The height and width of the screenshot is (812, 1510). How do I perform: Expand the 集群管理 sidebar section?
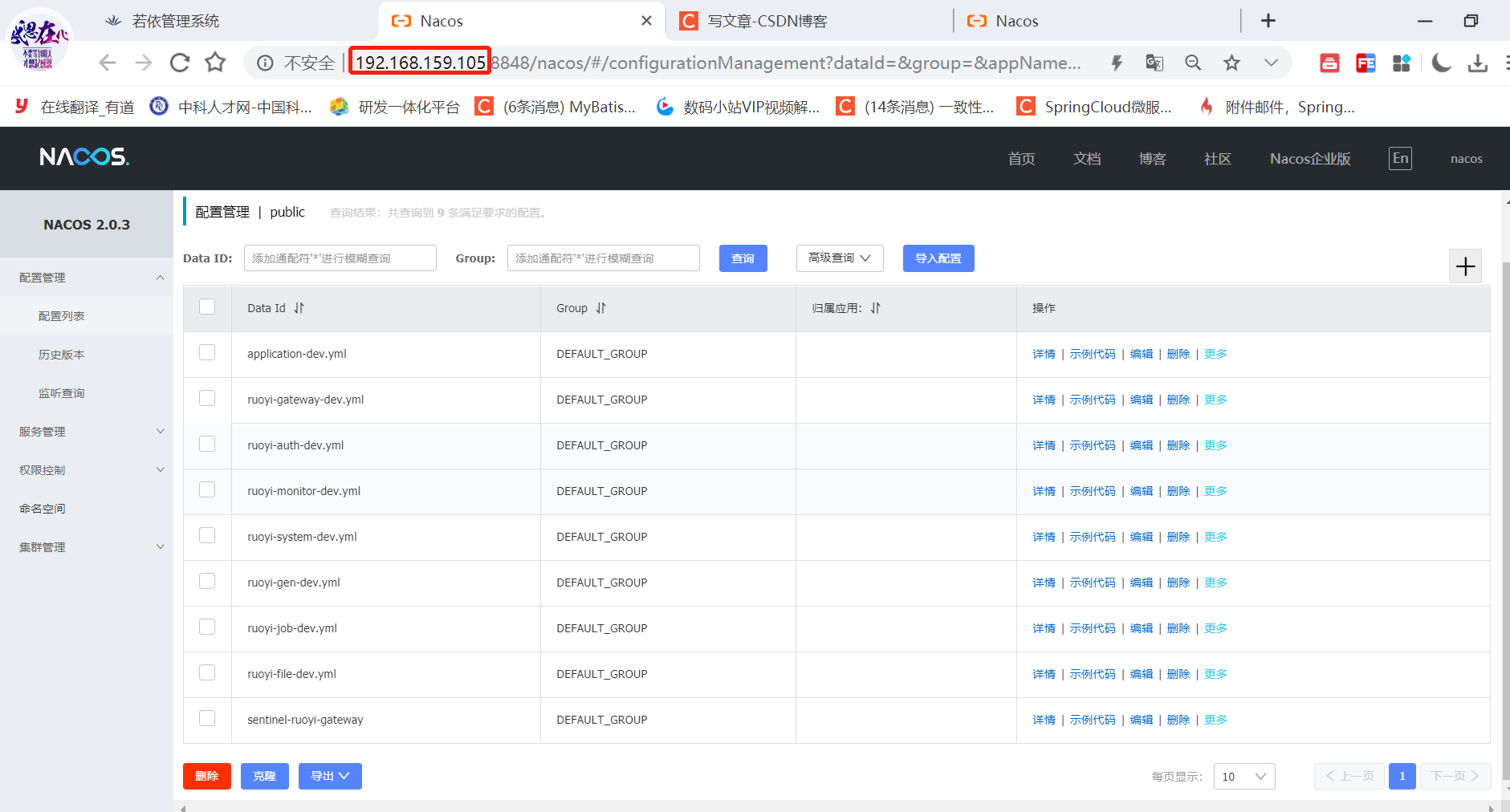[x=87, y=547]
